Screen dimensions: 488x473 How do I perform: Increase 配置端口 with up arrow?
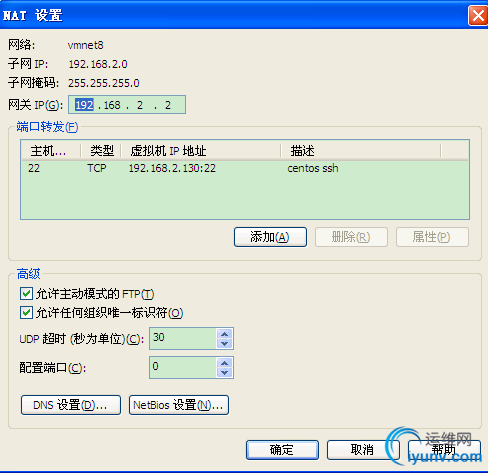pos(225,363)
